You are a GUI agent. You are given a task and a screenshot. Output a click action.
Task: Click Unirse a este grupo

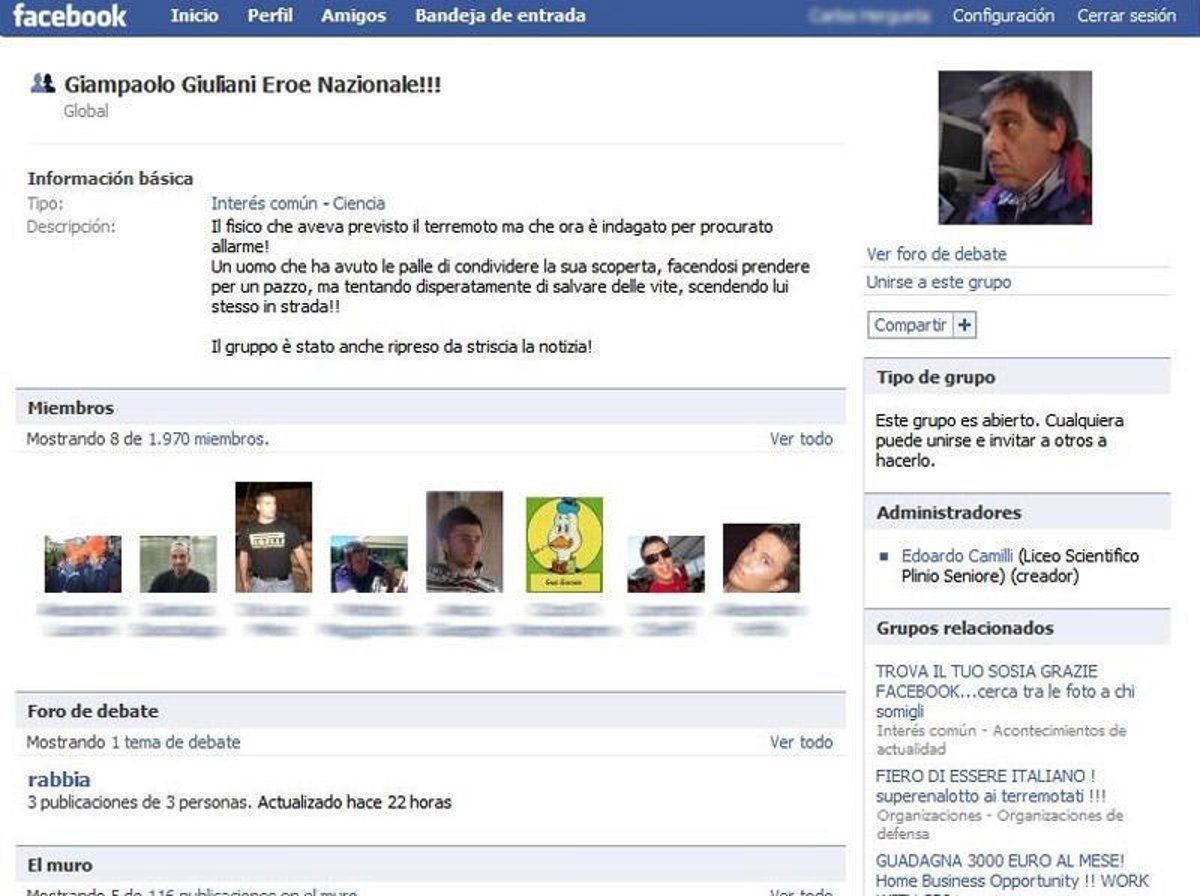(x=938, y=282)
